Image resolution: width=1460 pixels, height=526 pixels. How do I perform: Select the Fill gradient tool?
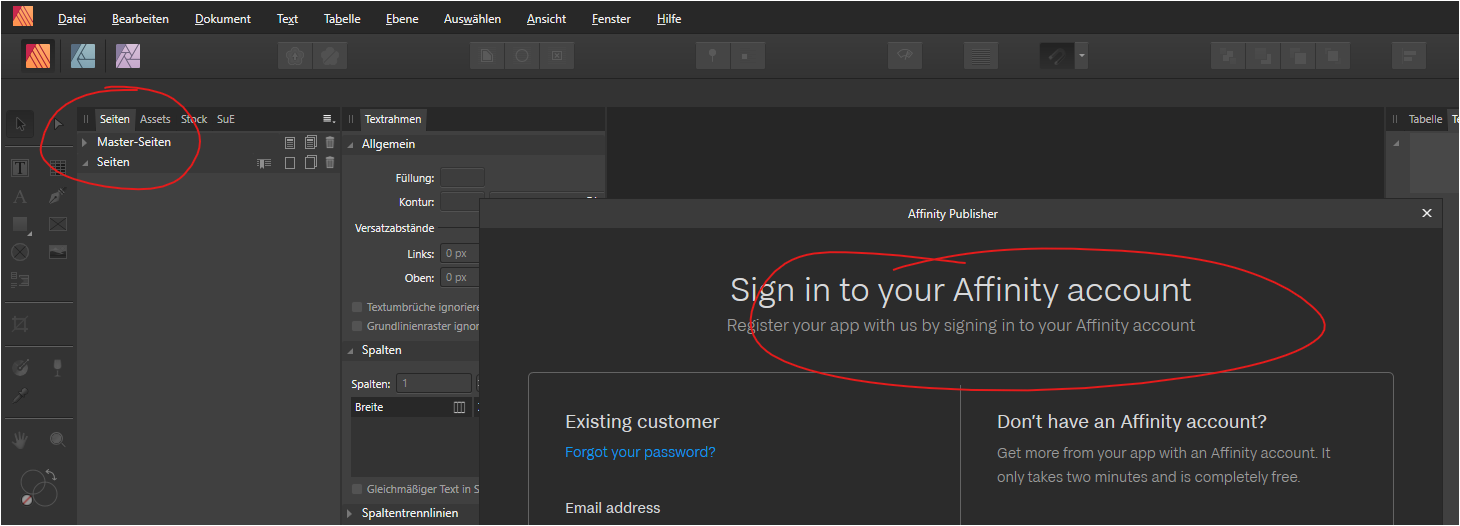tap(20, 368)
